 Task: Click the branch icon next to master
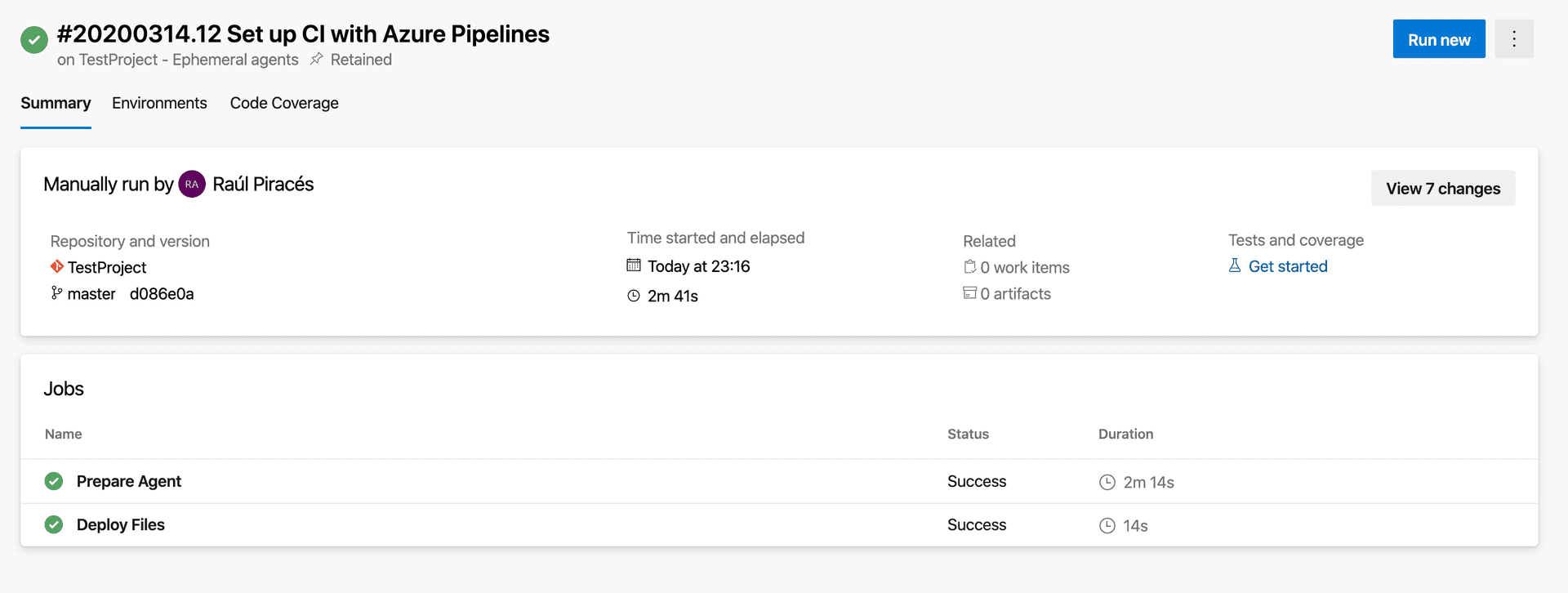tap(56, 293)
